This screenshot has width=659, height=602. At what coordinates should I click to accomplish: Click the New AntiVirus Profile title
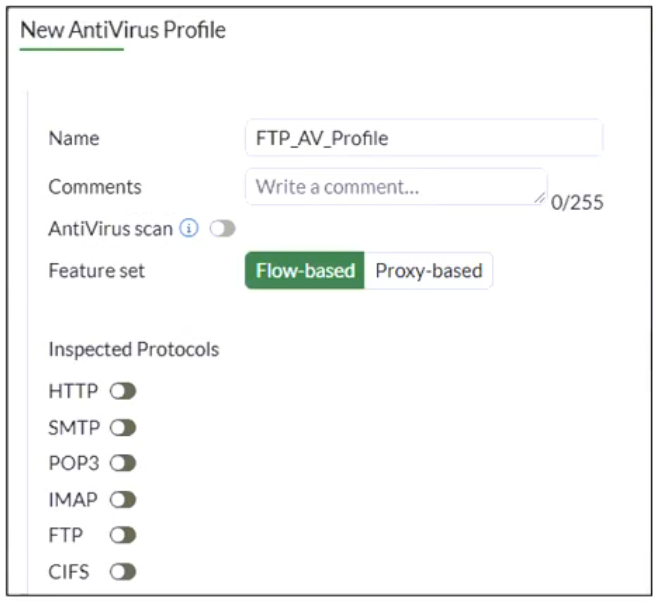[x=123, y=30]
